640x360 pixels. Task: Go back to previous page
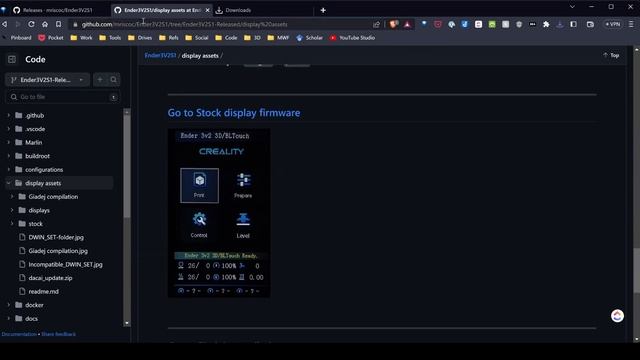[4, 24]
